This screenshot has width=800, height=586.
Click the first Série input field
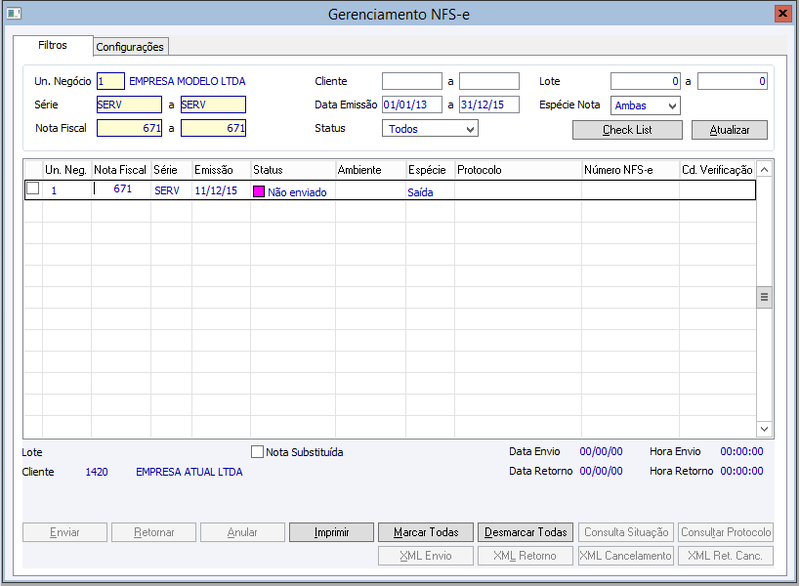pyautogui.click(x=129, y=105)
